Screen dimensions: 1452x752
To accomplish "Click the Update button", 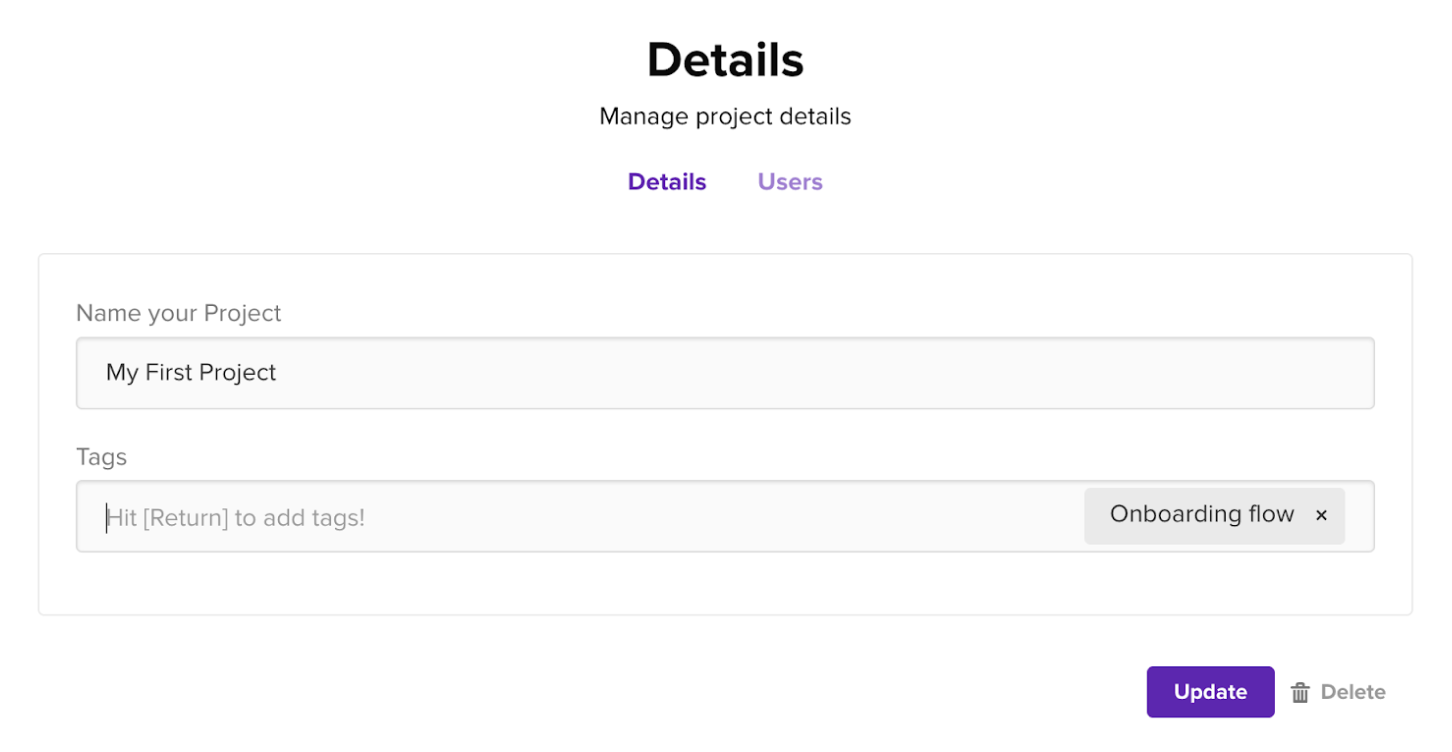I will pos(1210,691).
